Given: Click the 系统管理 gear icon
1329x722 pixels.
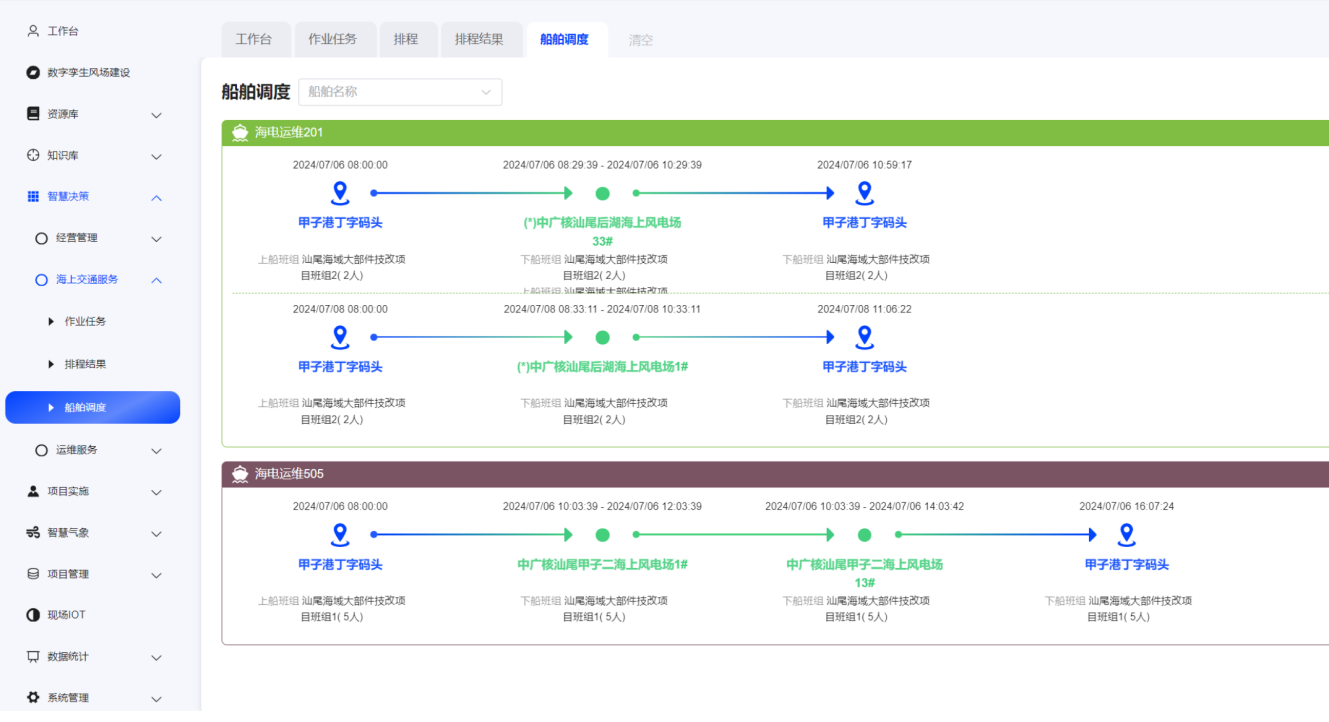Looking at the screenshot, I should coord(33,698).
